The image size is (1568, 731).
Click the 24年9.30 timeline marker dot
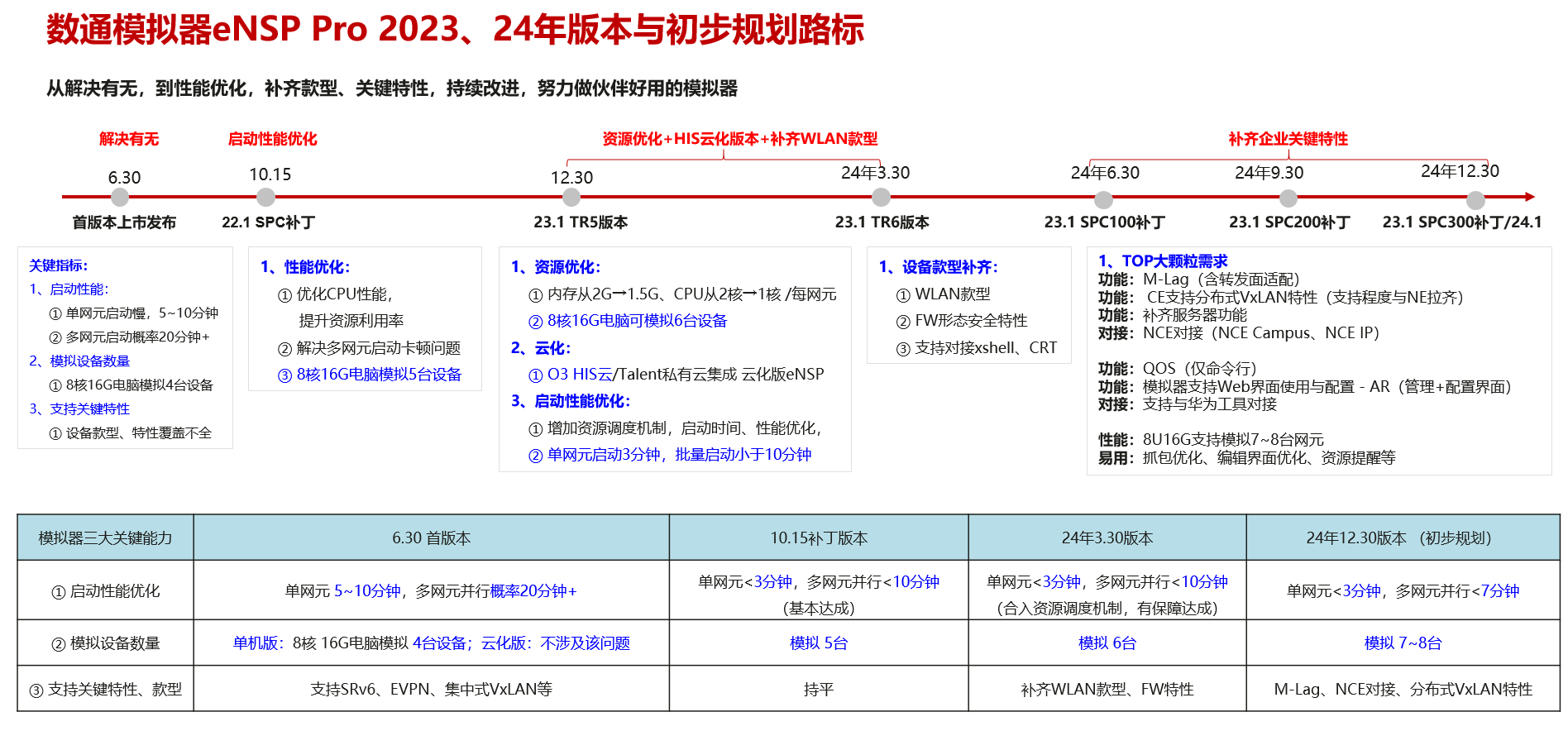[1288, 198]
